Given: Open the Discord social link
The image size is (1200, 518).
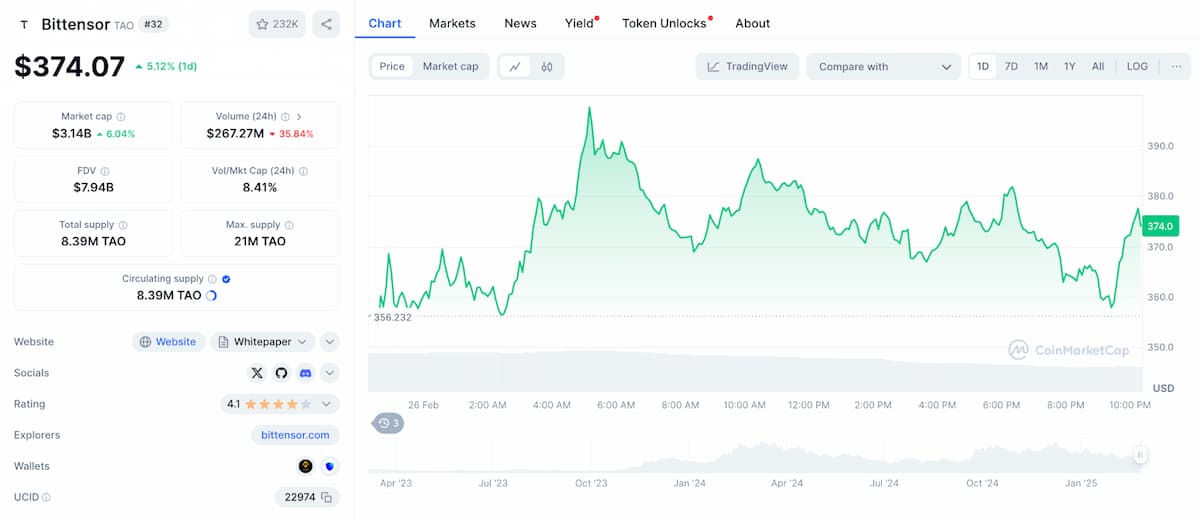Looking at the screenshot, I should click(x=305, y=373).
